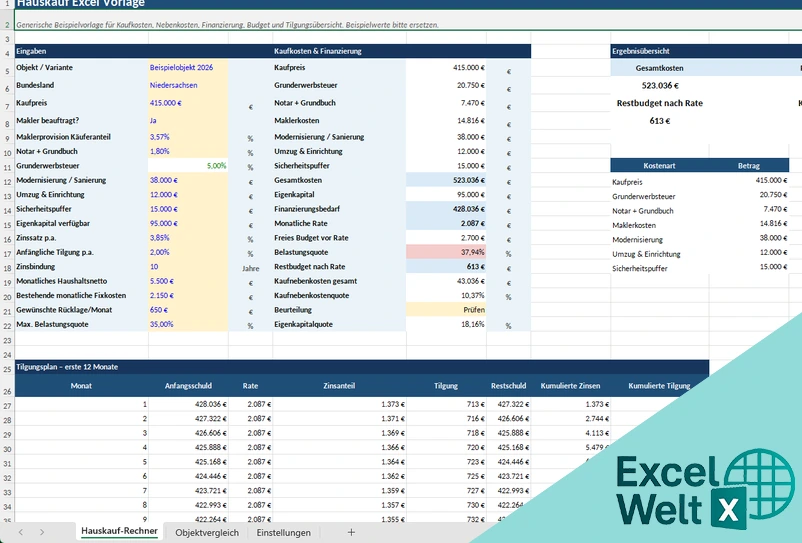Select the Monatliche Rate cell 2.087 €
The height and width of the screenshot is (543, 802).
click(446, 223)
